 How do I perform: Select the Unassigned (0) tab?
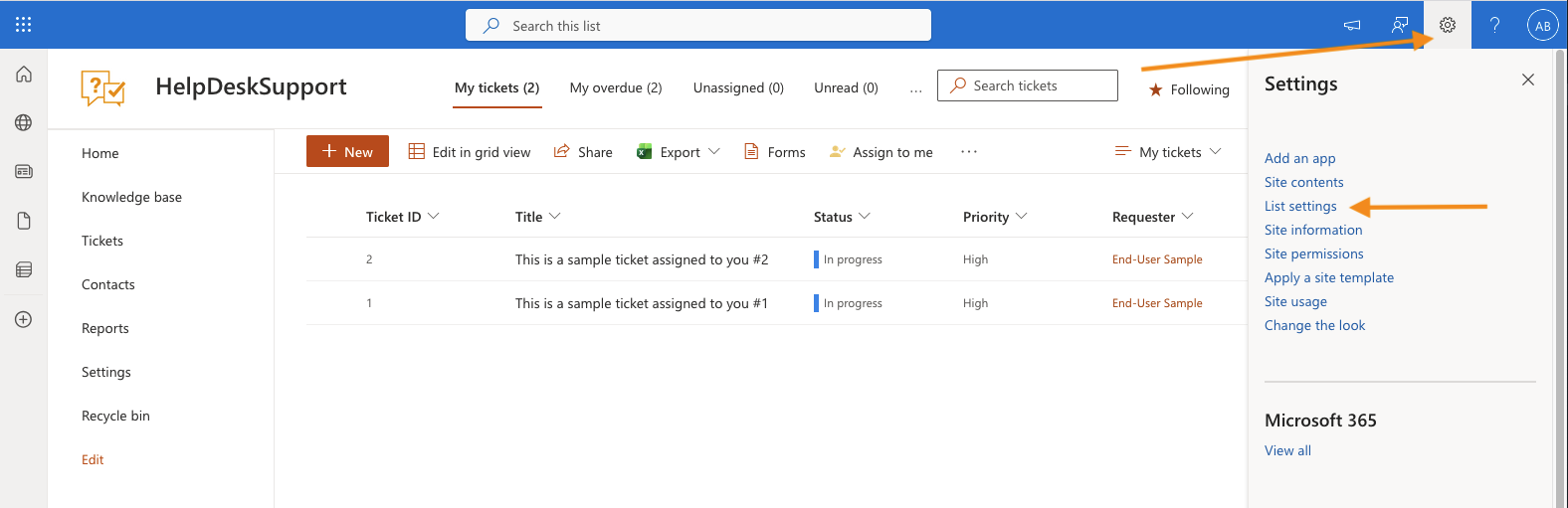[x=738, y=87]
